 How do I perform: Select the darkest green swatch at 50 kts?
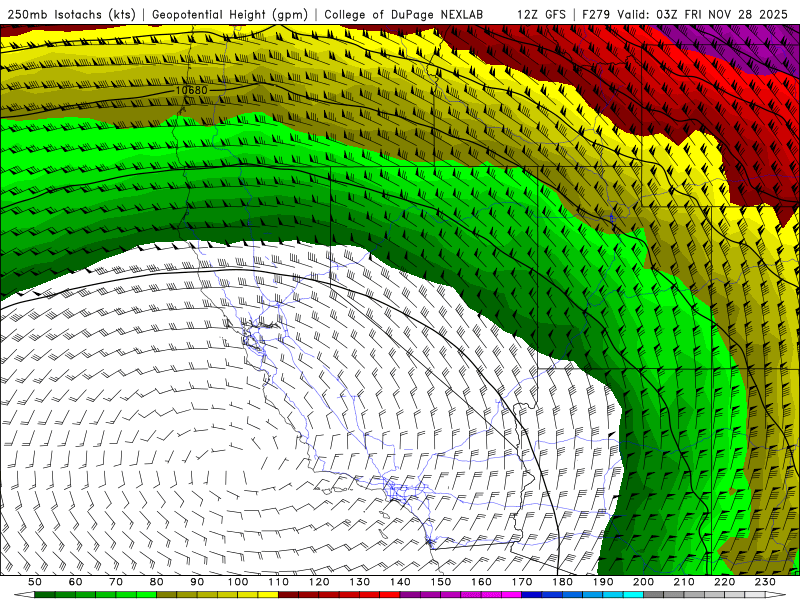[44, 595]
